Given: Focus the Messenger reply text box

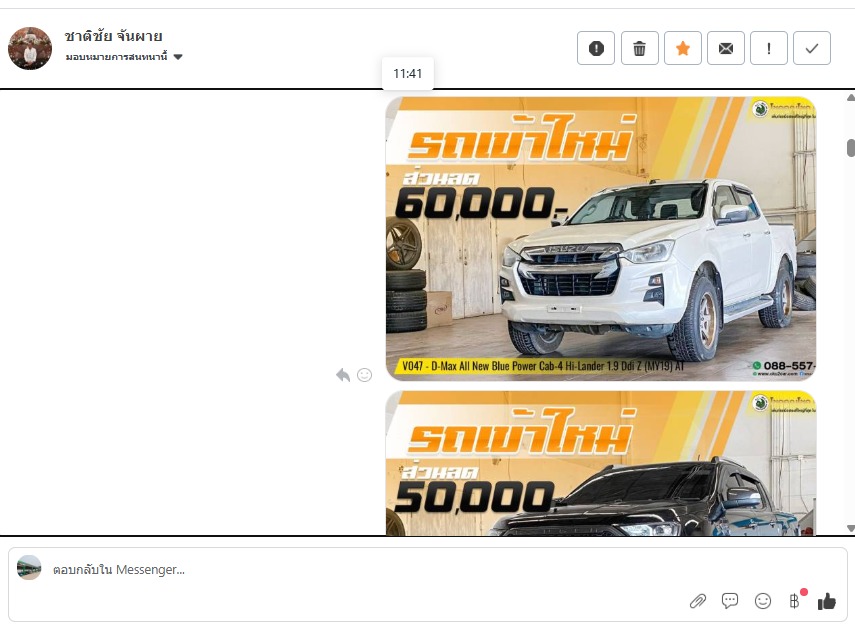Looking at the screenshot, I should coord(428,570).
